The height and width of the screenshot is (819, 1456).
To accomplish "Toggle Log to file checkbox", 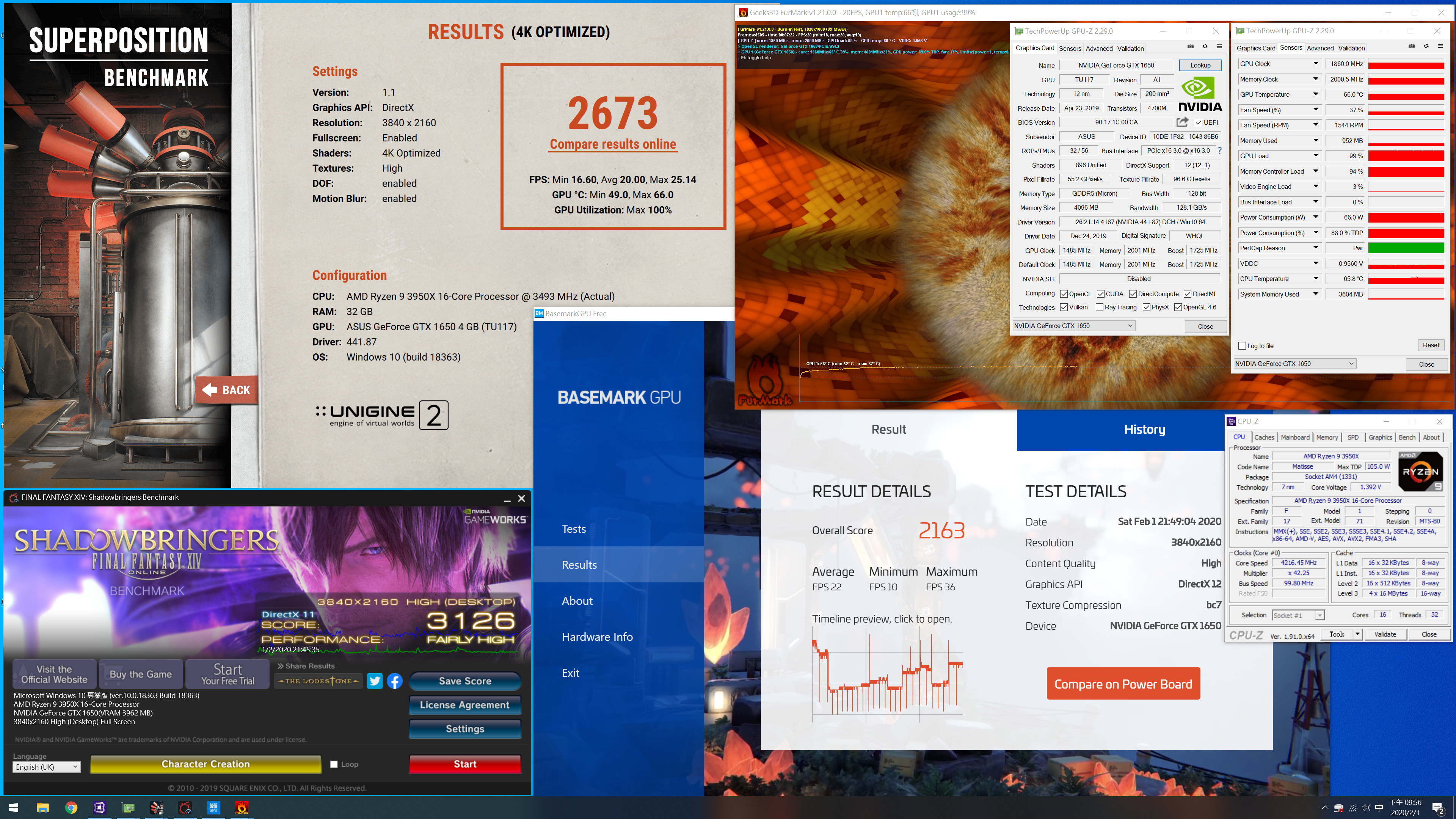I will (1242, 346).
